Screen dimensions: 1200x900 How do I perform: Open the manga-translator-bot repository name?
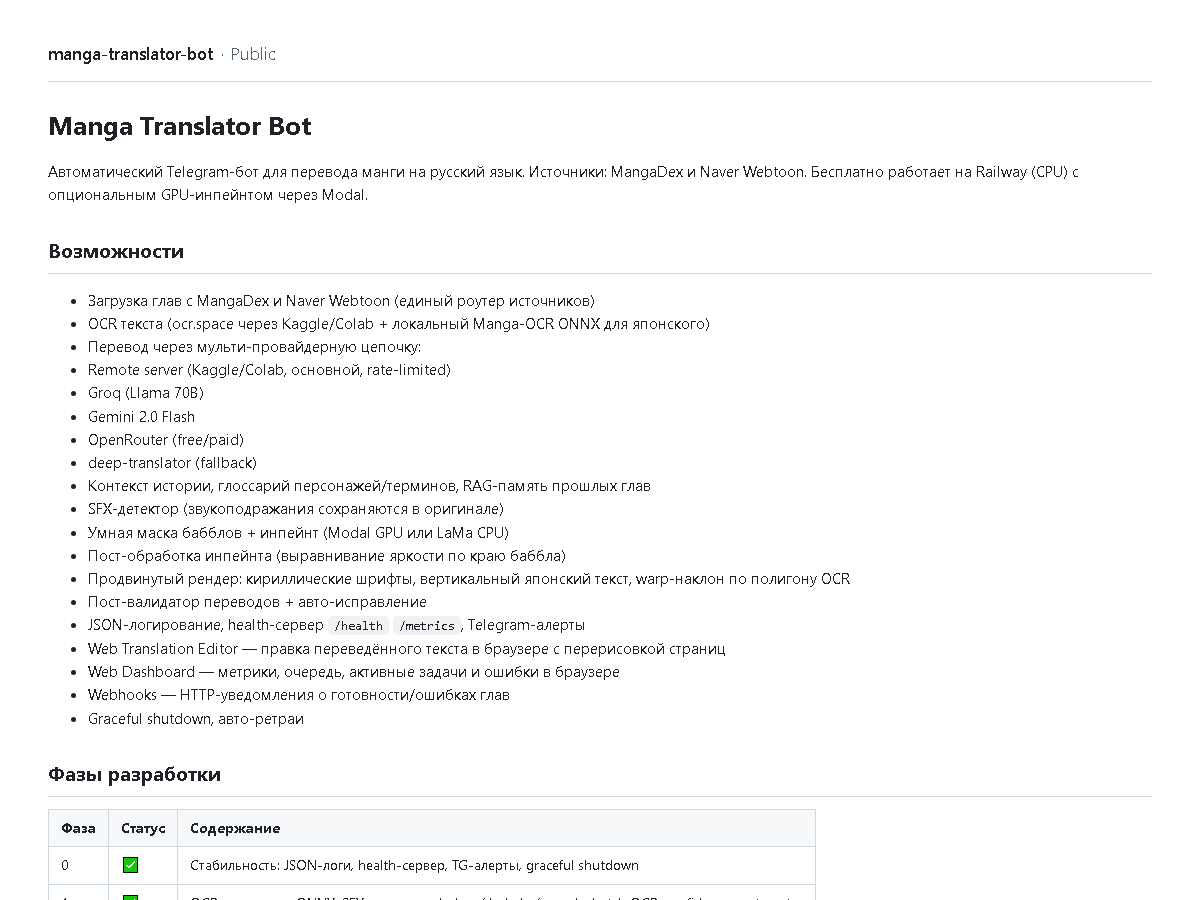[x=131, y=54]
